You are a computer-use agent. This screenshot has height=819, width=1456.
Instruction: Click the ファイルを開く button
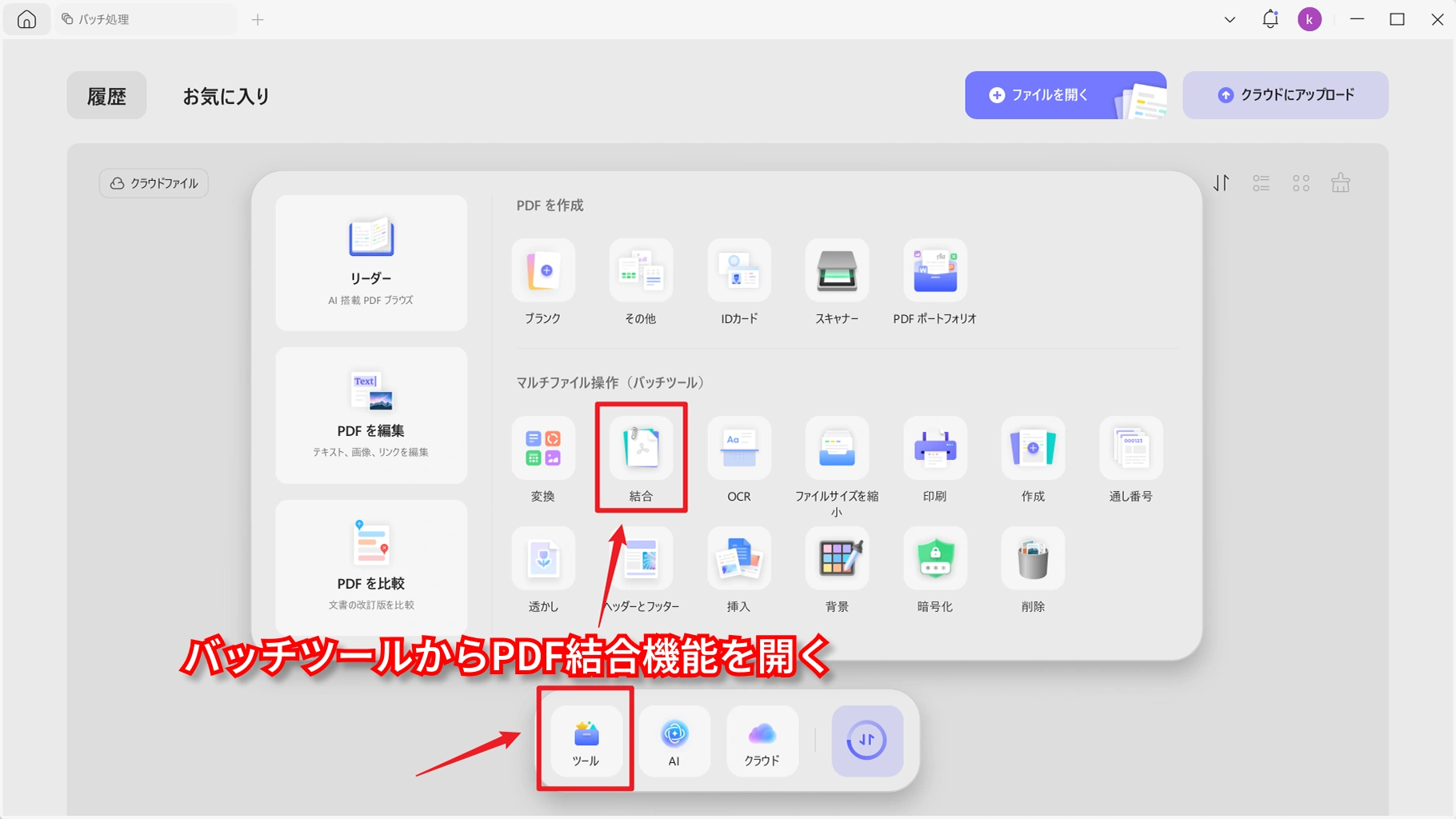coord(1066,95)
